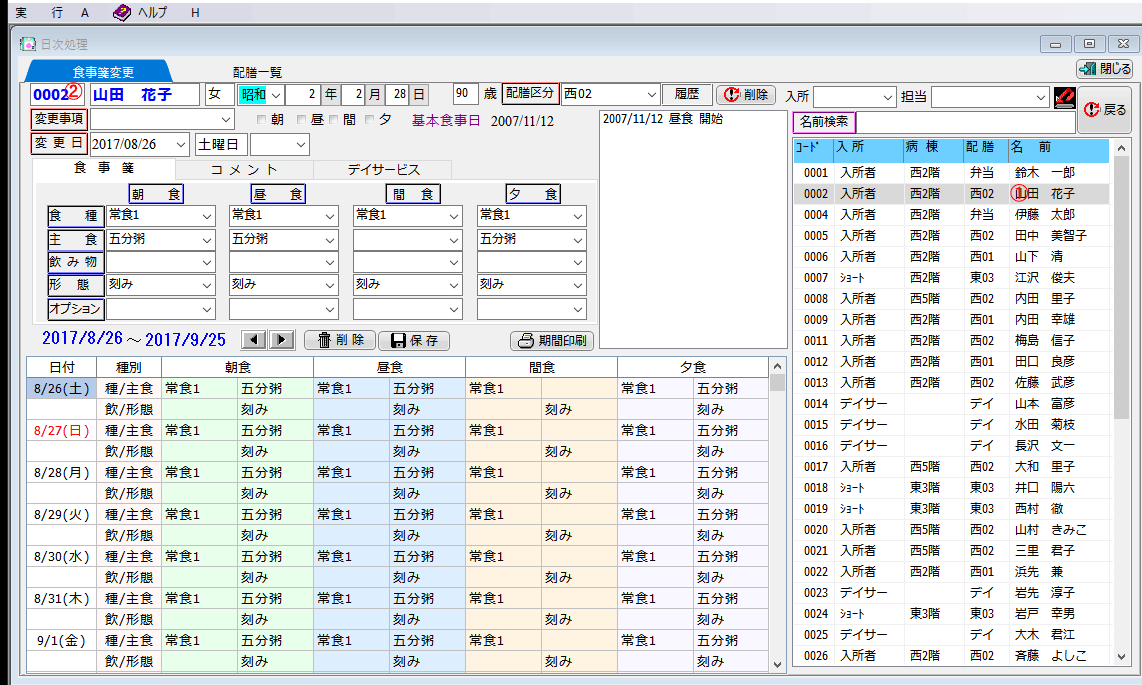Switch to the 配膳一覧 tab
Image resolution: width=1142 pixels, height=685 pixels.
pyautogui.click(x=257, y=72)
